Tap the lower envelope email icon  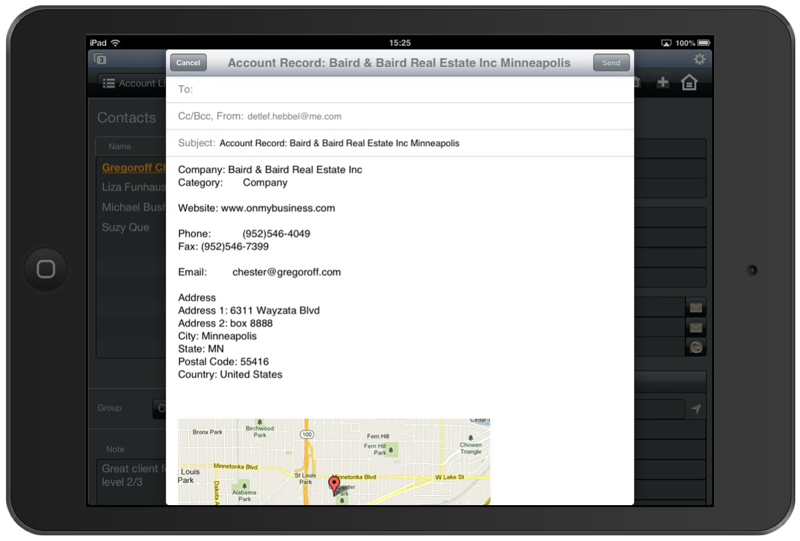pos(696,328)
